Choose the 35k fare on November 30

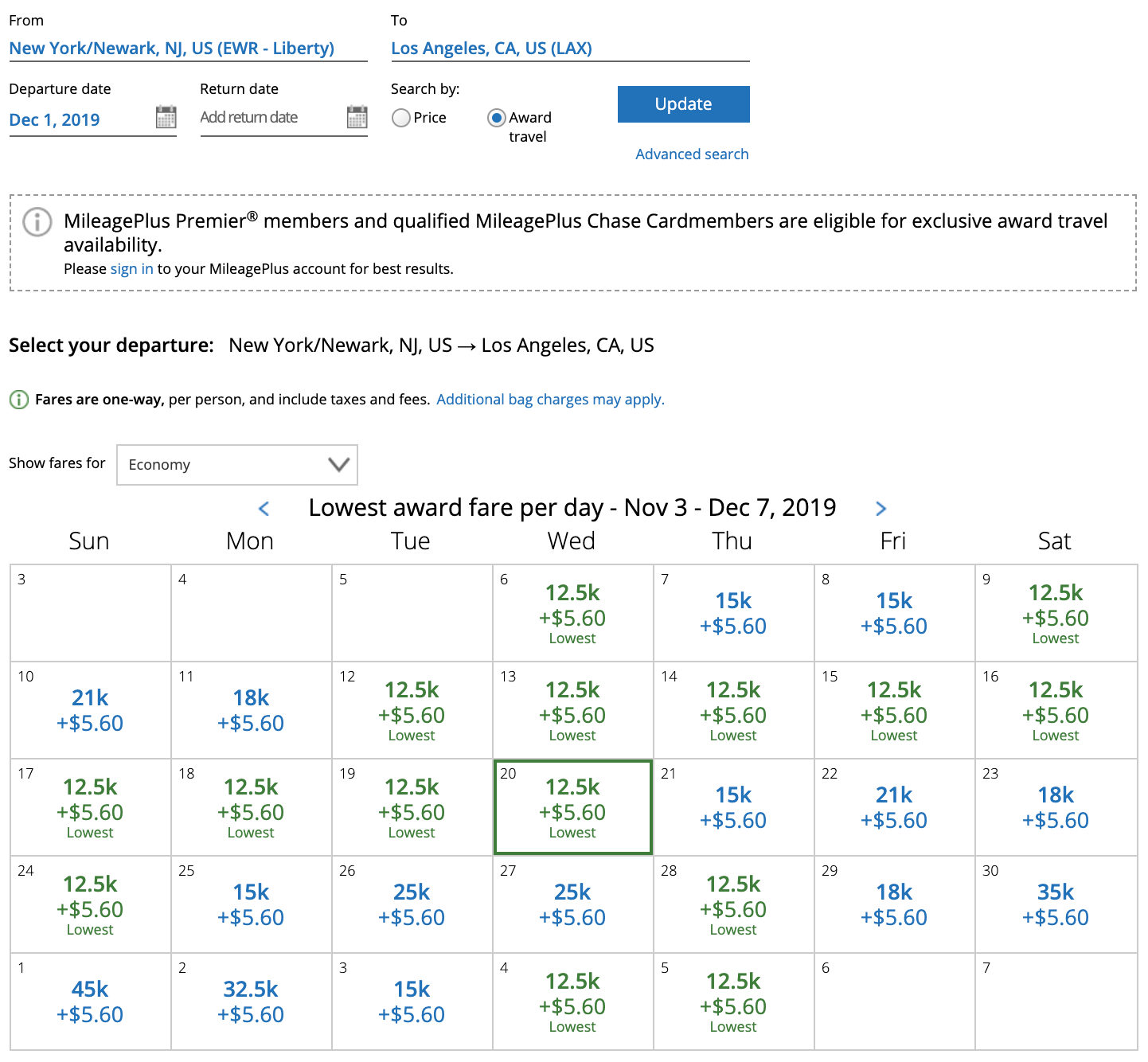tap(1055, 904)
